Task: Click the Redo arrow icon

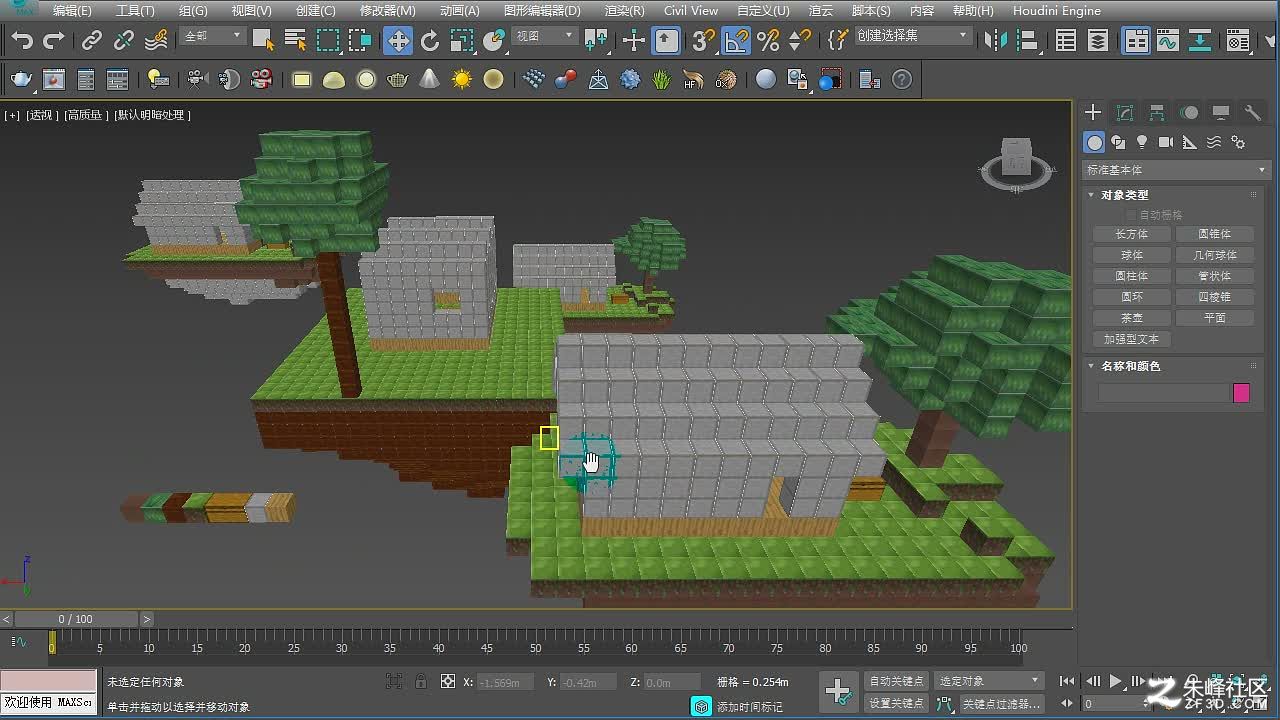Action: coord(54,40)
